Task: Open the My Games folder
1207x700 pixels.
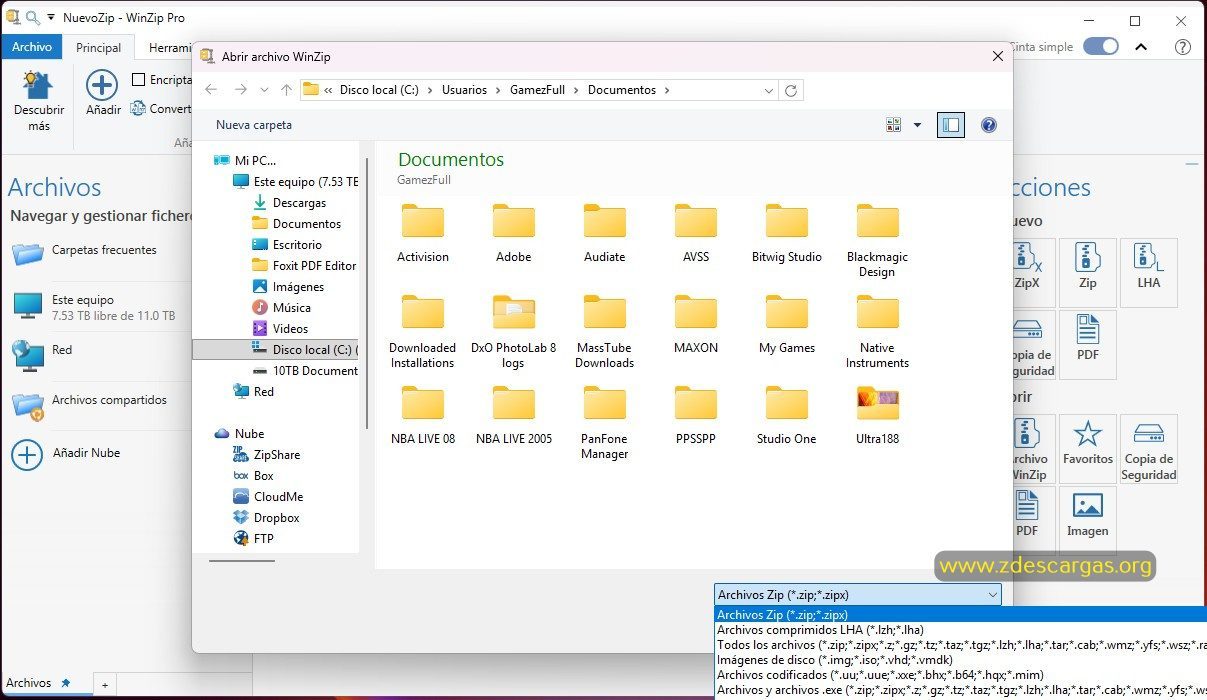Action: tap(787, 324)
